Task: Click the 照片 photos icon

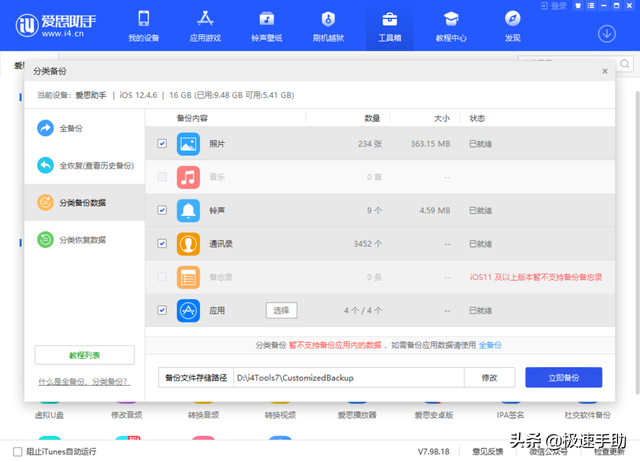Action: click(188, 144)
